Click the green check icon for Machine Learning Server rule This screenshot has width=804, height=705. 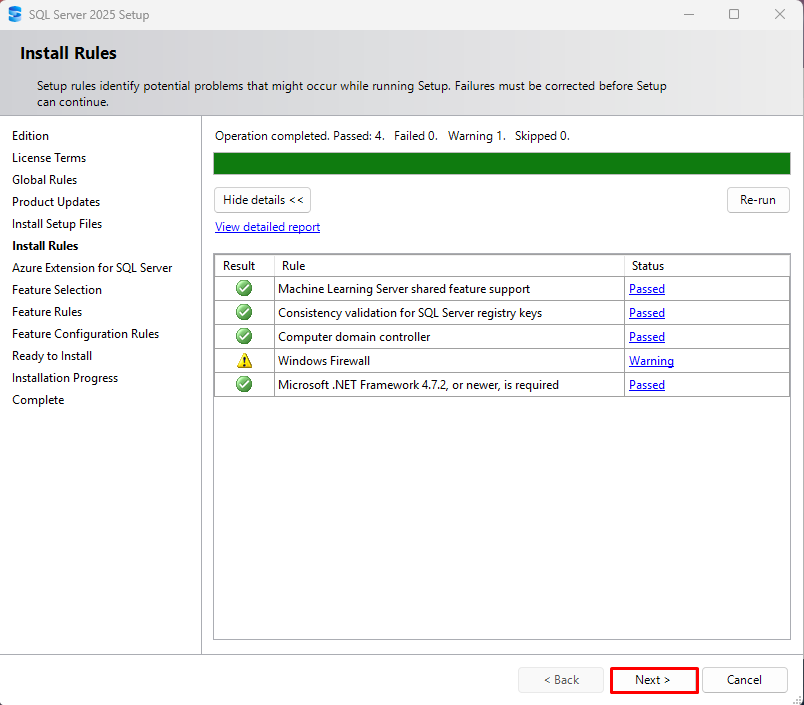(x=244, y=288)
